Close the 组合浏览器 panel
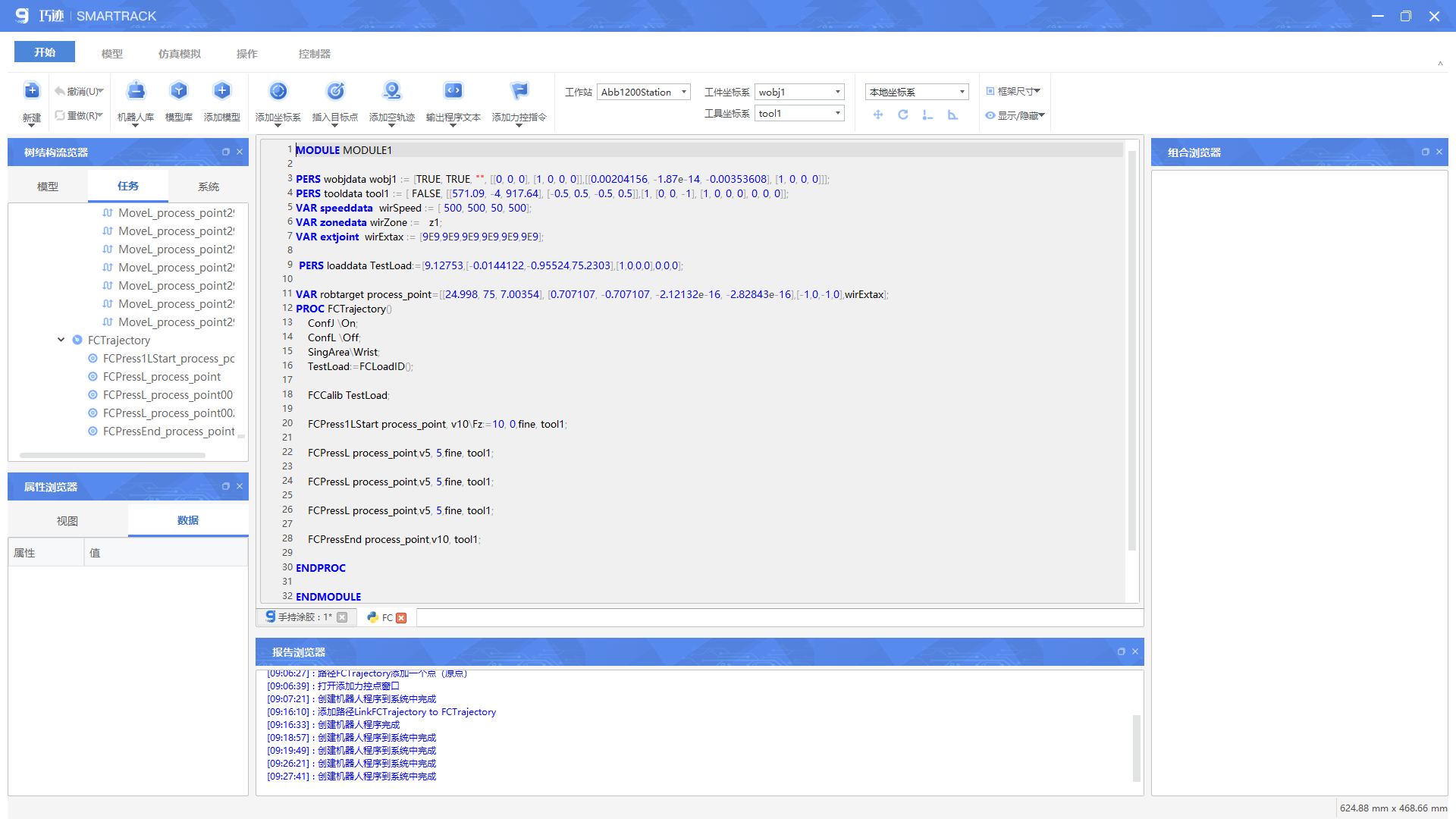Screen dimensions: 1456x819 pos(1439,152)
